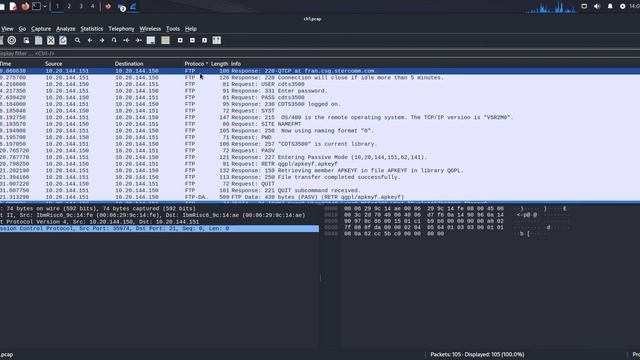Image resolution: width=640 pixels, height=360 pixels.
Task: Select the 'Request: SITE NAMEFMT' packet
Action: tap(320, 124)
